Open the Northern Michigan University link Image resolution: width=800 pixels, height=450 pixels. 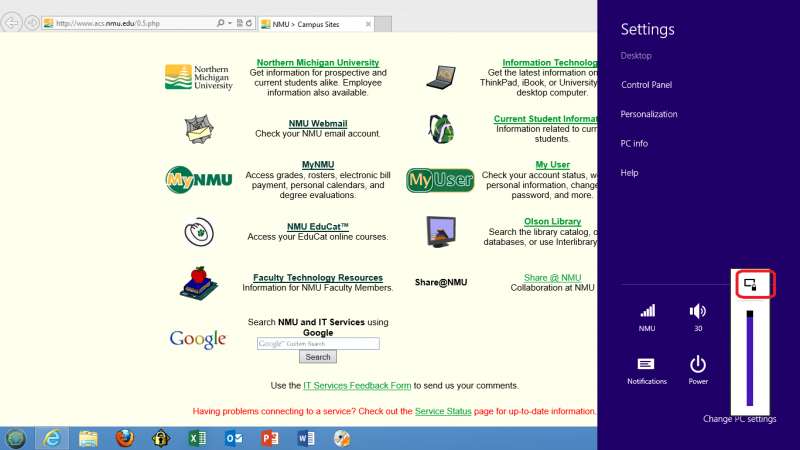[318, 62]
